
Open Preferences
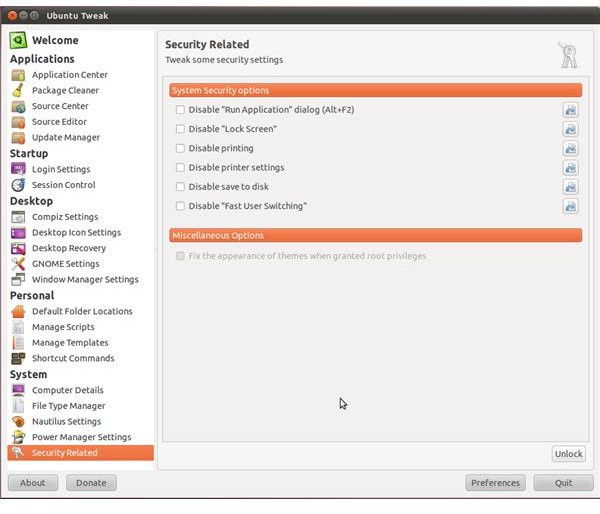point(495,483)
